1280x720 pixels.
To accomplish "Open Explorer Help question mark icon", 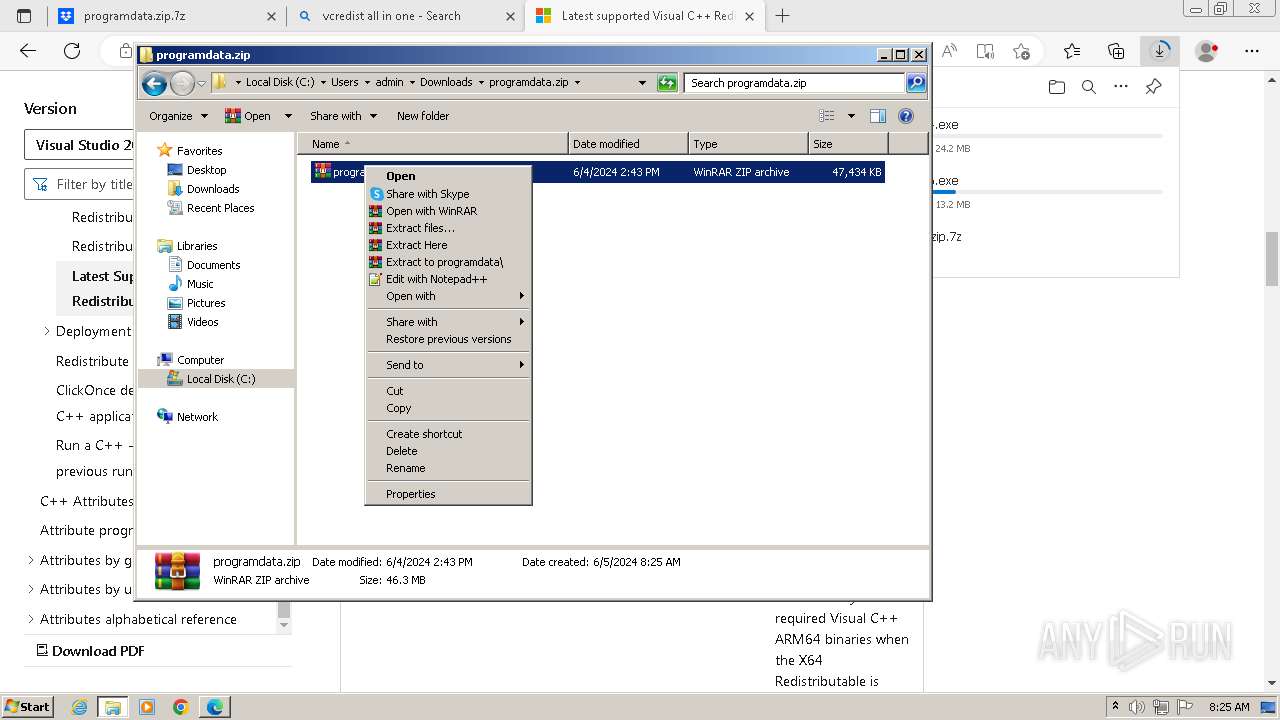I will click(906, 116).
